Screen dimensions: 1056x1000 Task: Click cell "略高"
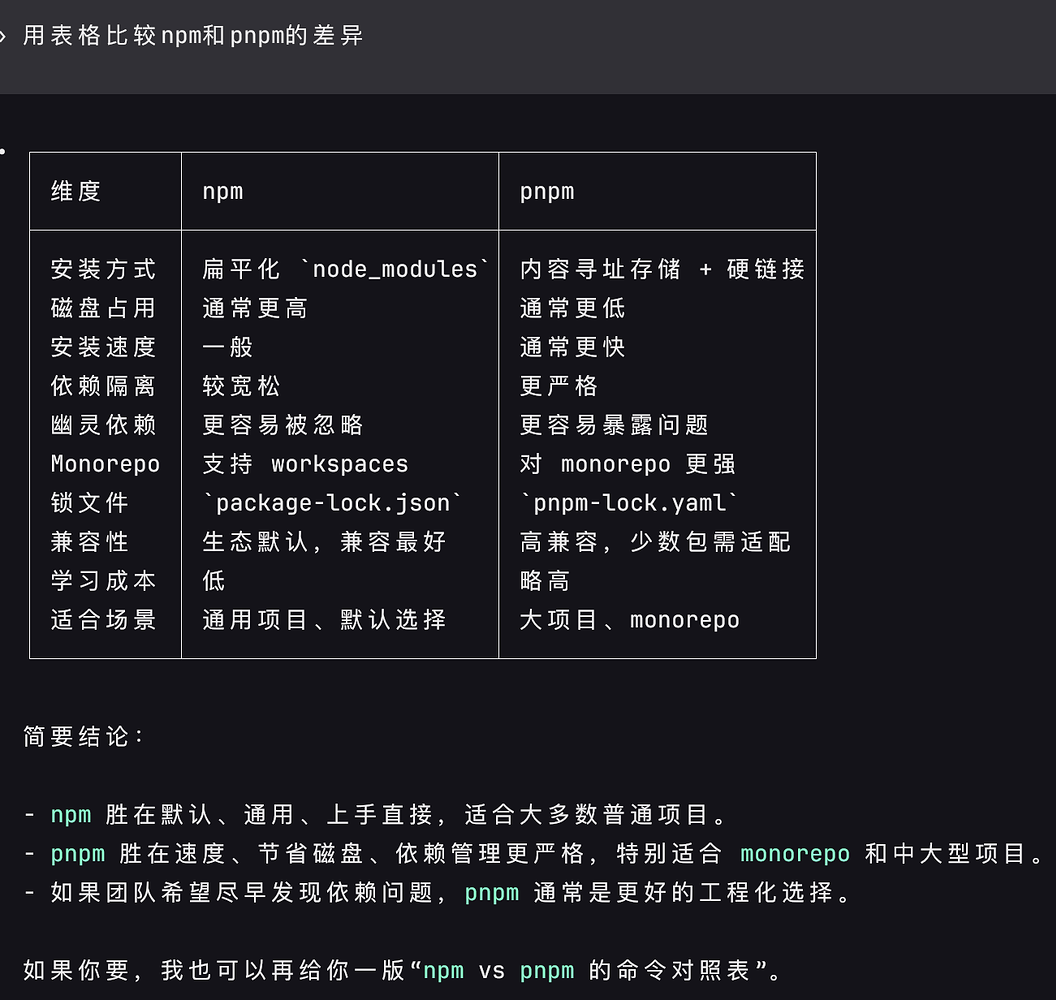coord(545,581)
